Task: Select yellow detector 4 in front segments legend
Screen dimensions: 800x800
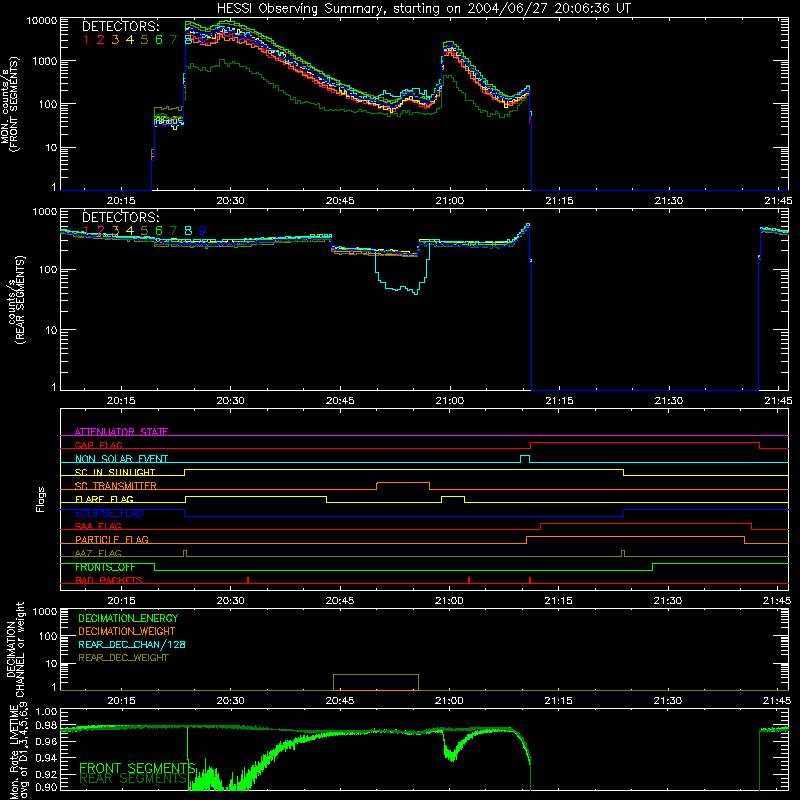Action: (130, 40)
